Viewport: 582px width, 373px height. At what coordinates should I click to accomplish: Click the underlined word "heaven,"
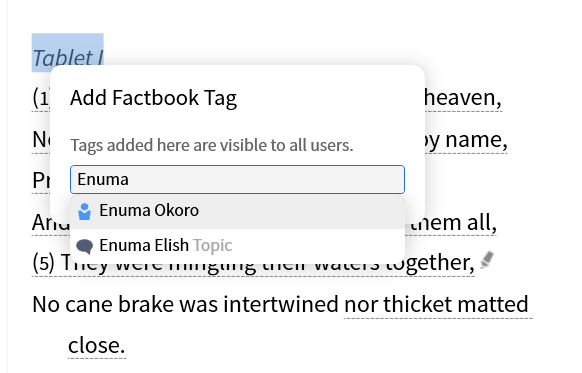463,98
